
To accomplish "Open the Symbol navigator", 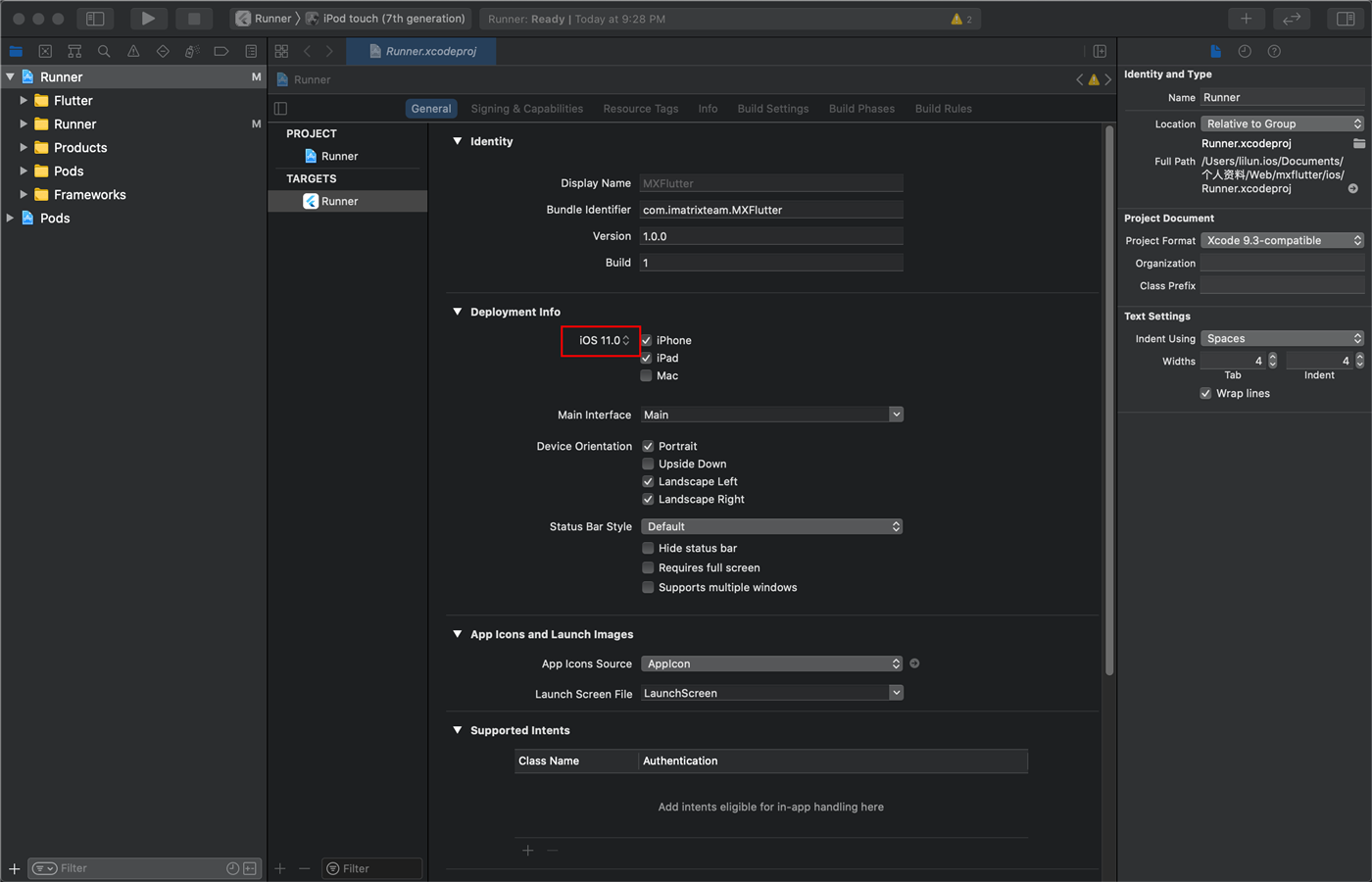I will pyautogui.click(x=74, y=51).
